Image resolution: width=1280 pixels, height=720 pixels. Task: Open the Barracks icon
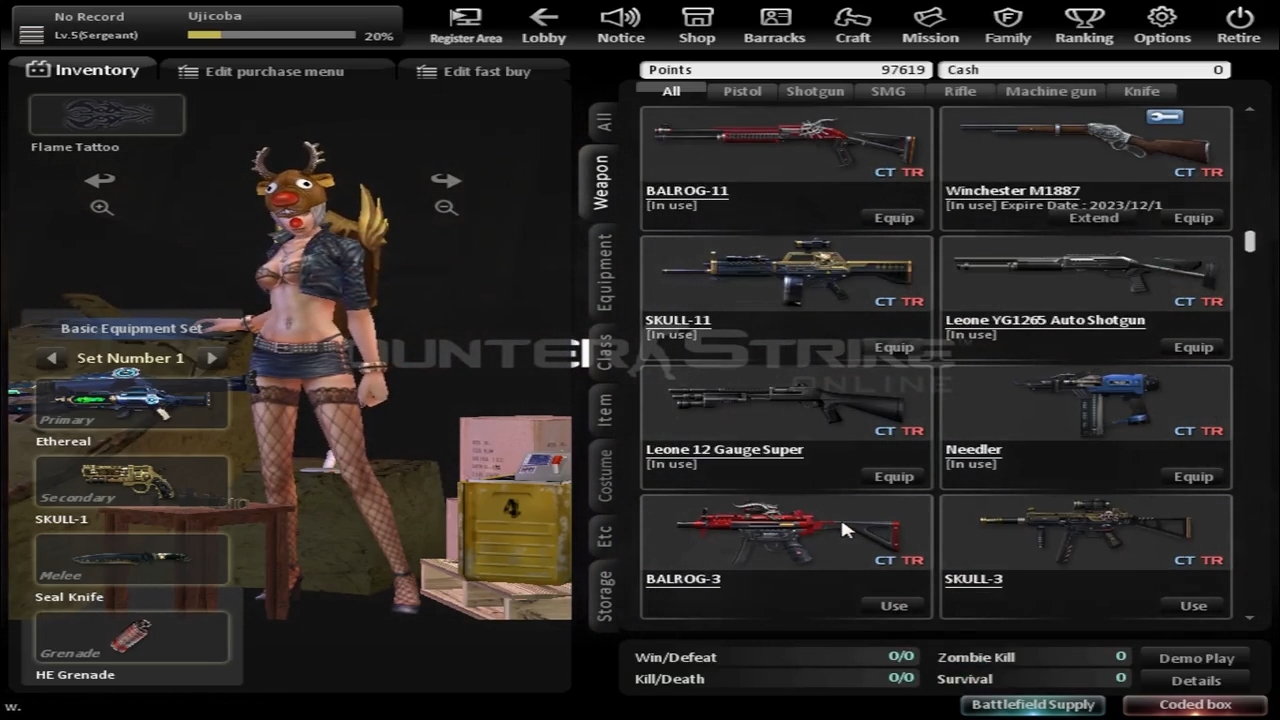tap(774, 26)
